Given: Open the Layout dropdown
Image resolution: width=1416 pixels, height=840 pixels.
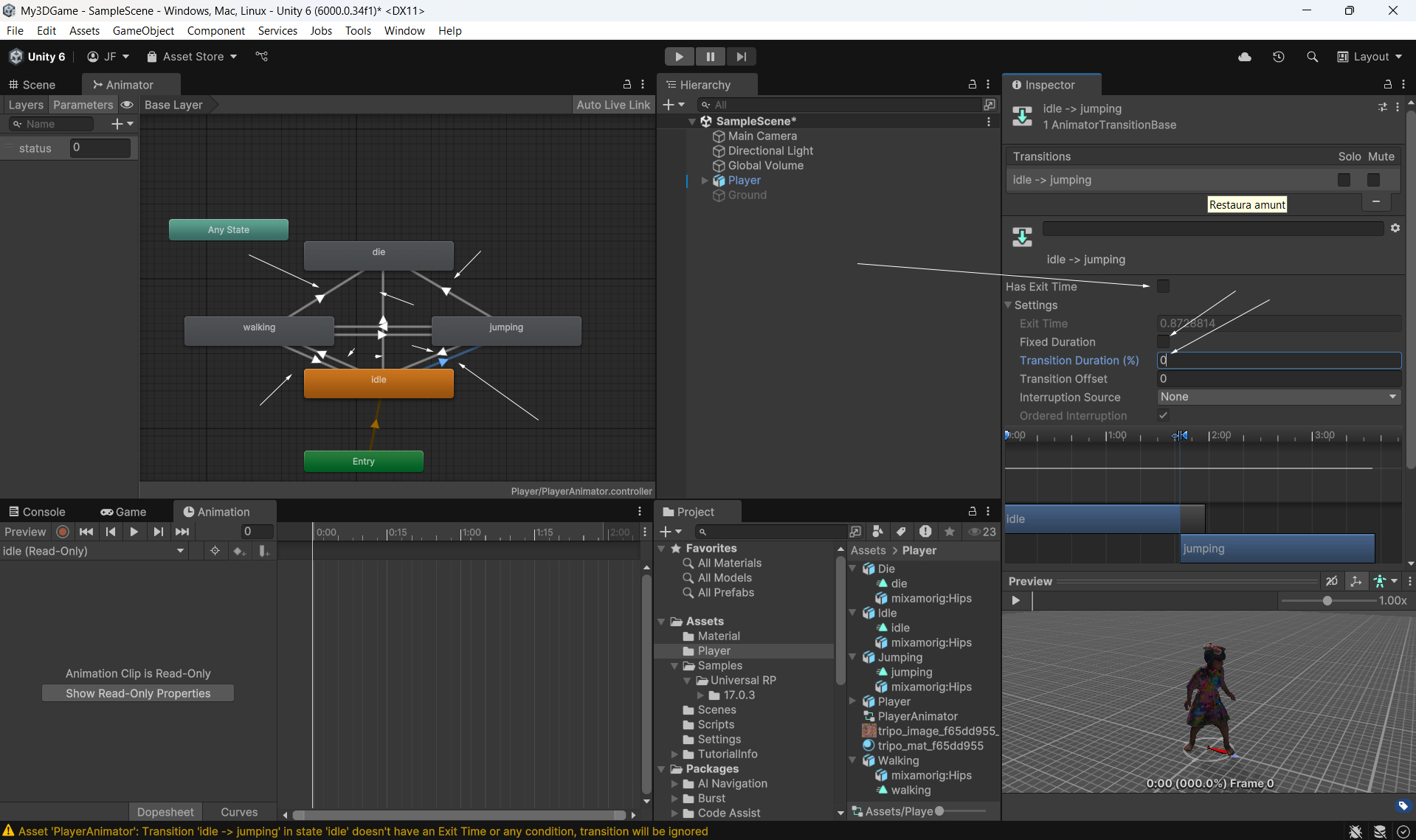Looking at the screenshot, I should [x=1370, y=57].
